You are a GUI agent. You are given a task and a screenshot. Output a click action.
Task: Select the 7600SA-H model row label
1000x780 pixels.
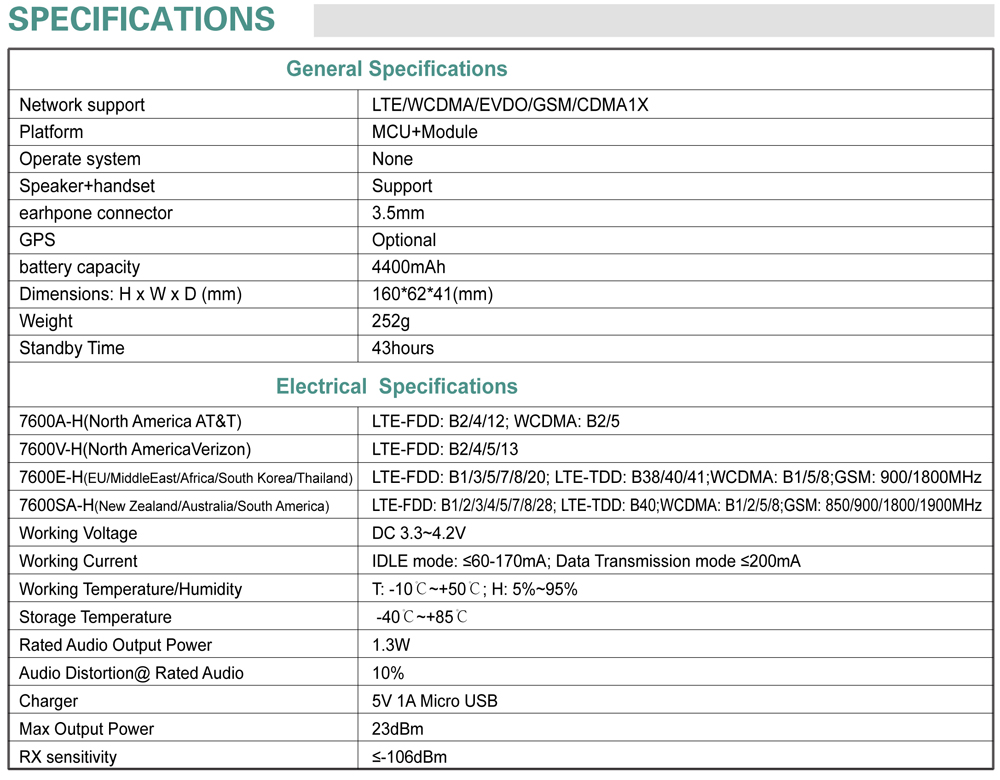tap(173, 505)
